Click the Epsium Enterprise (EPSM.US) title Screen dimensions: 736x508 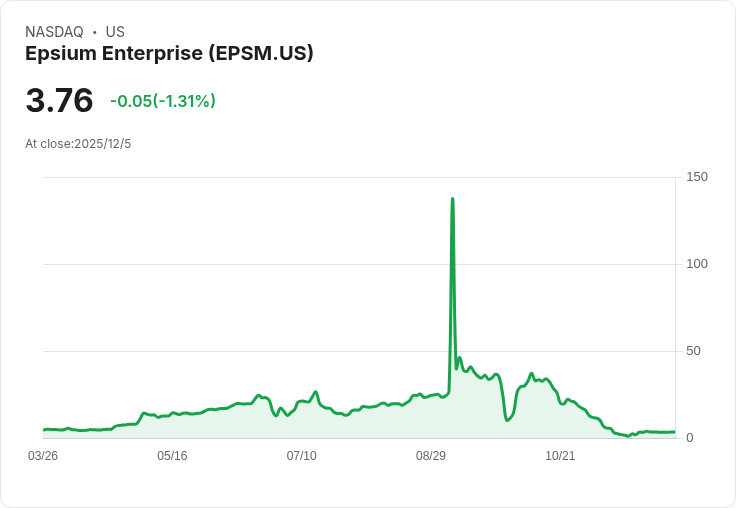[x=169, y=53]
